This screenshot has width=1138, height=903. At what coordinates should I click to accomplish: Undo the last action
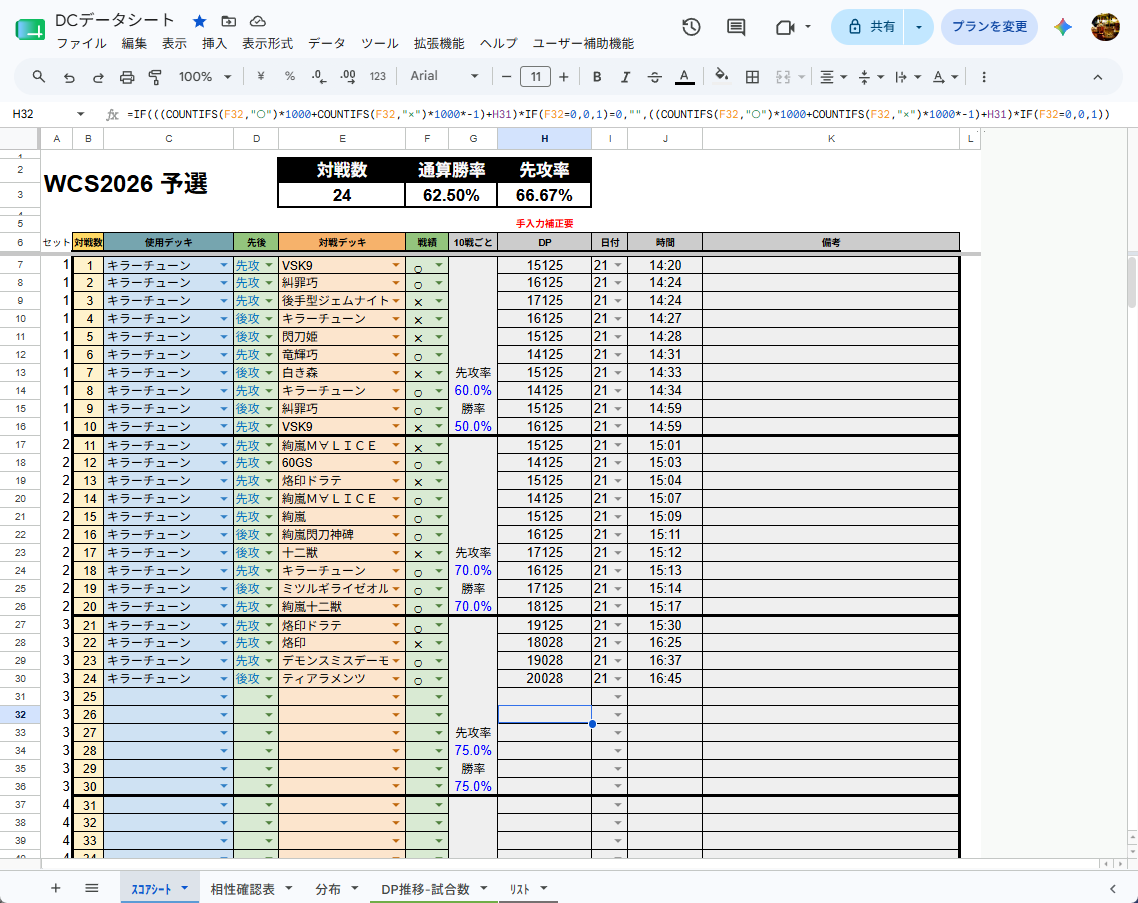(69, 77)
